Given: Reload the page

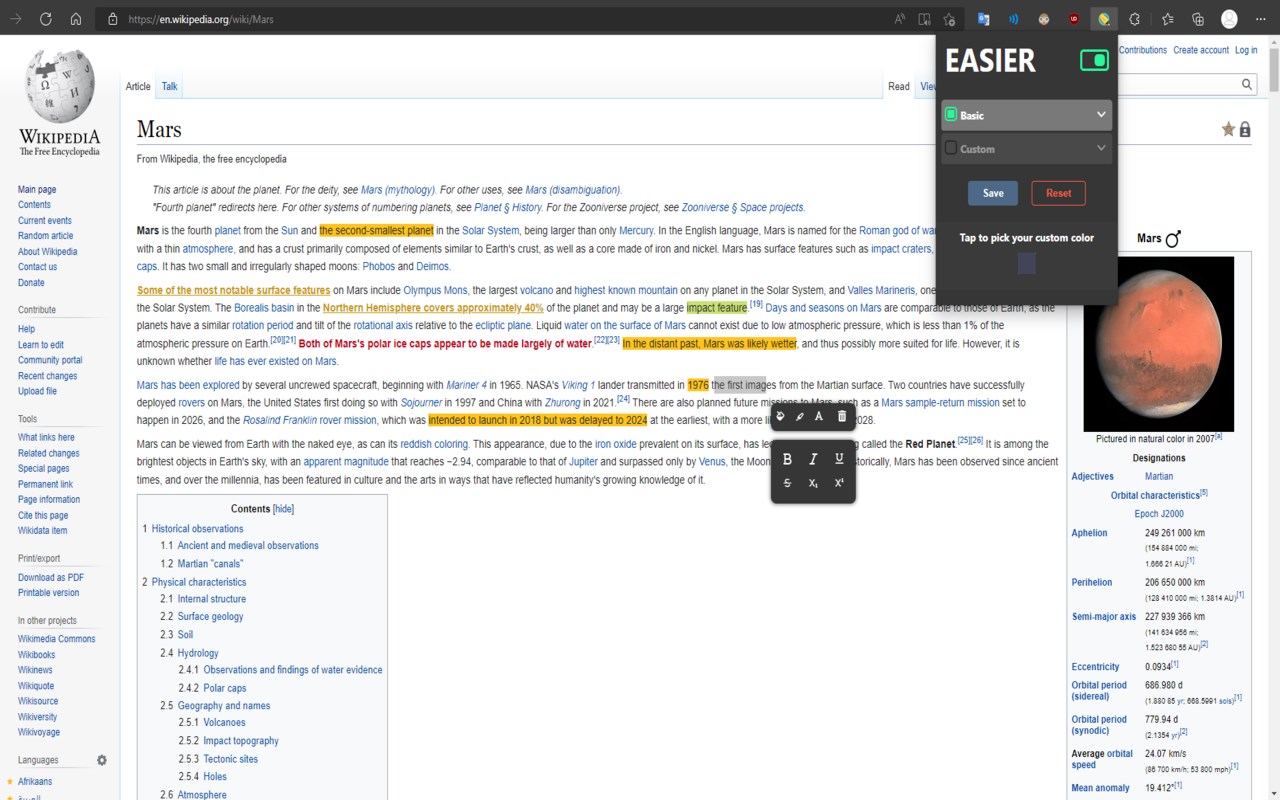Looking at the screenshot, I should tap(46, 19).
